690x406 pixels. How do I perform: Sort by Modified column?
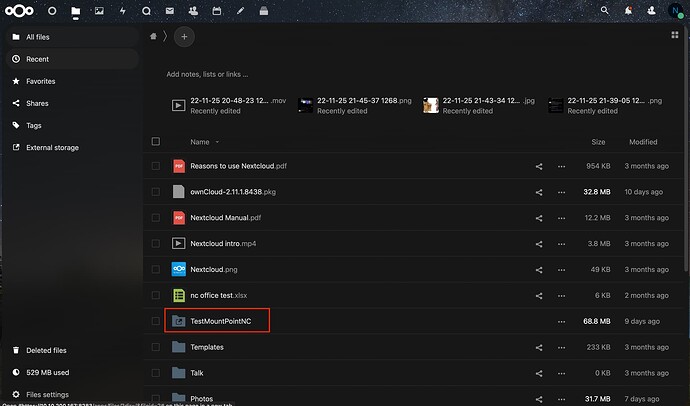(x=643, y=142)
